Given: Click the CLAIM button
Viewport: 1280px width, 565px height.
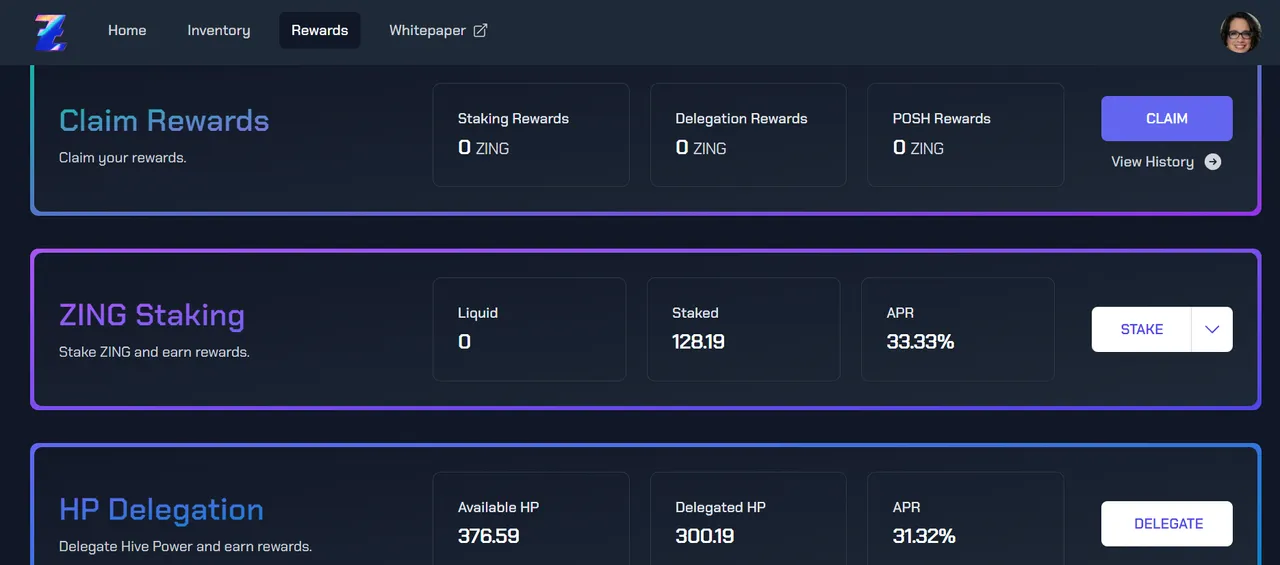Looking at the screenshot, I should click(1167, 118).
